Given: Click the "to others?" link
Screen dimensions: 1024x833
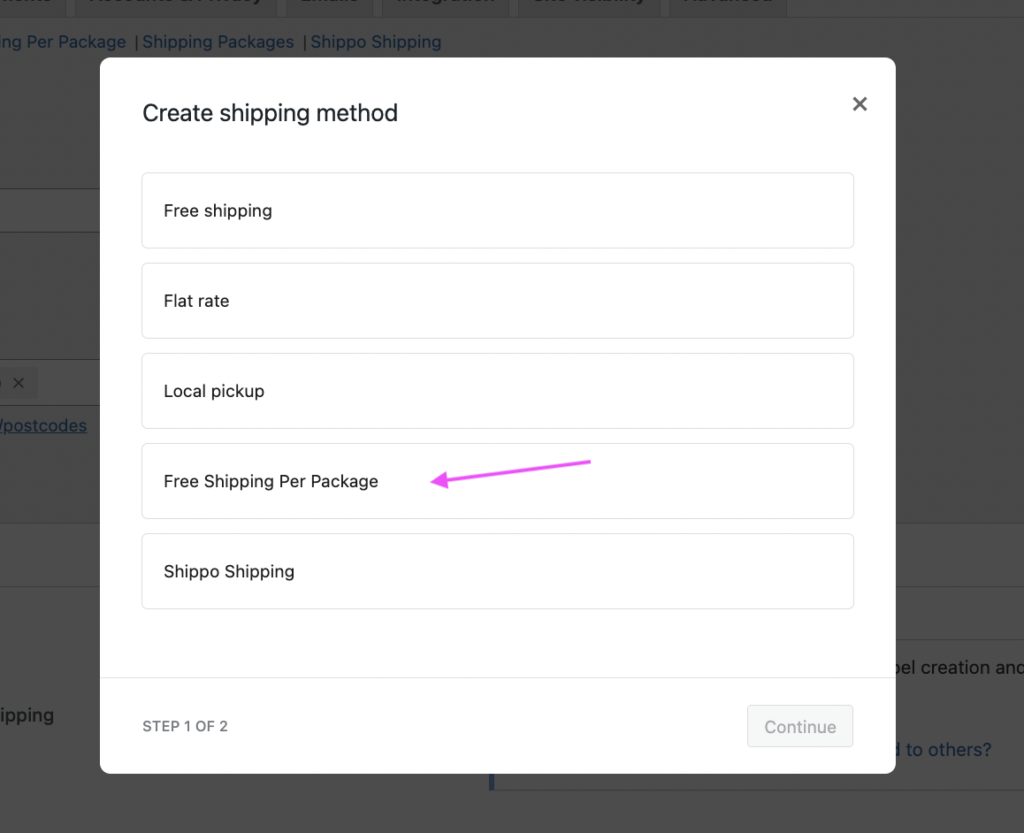Looking at the screenshot, I should click(946, 749).
